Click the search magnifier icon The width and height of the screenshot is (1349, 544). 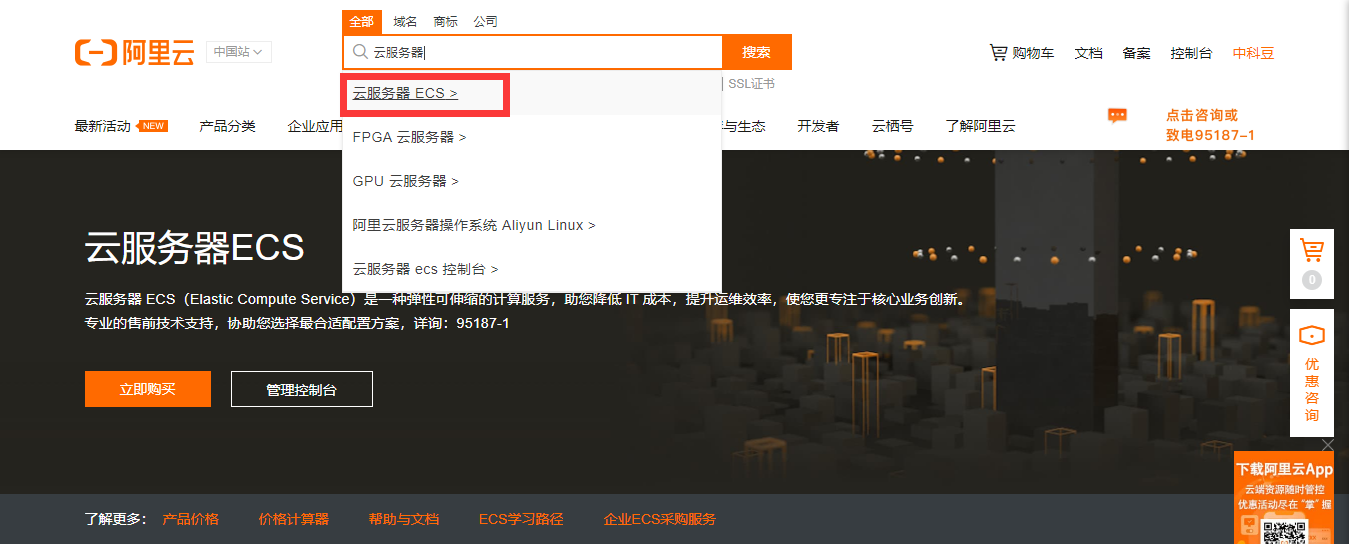[360, 52]
